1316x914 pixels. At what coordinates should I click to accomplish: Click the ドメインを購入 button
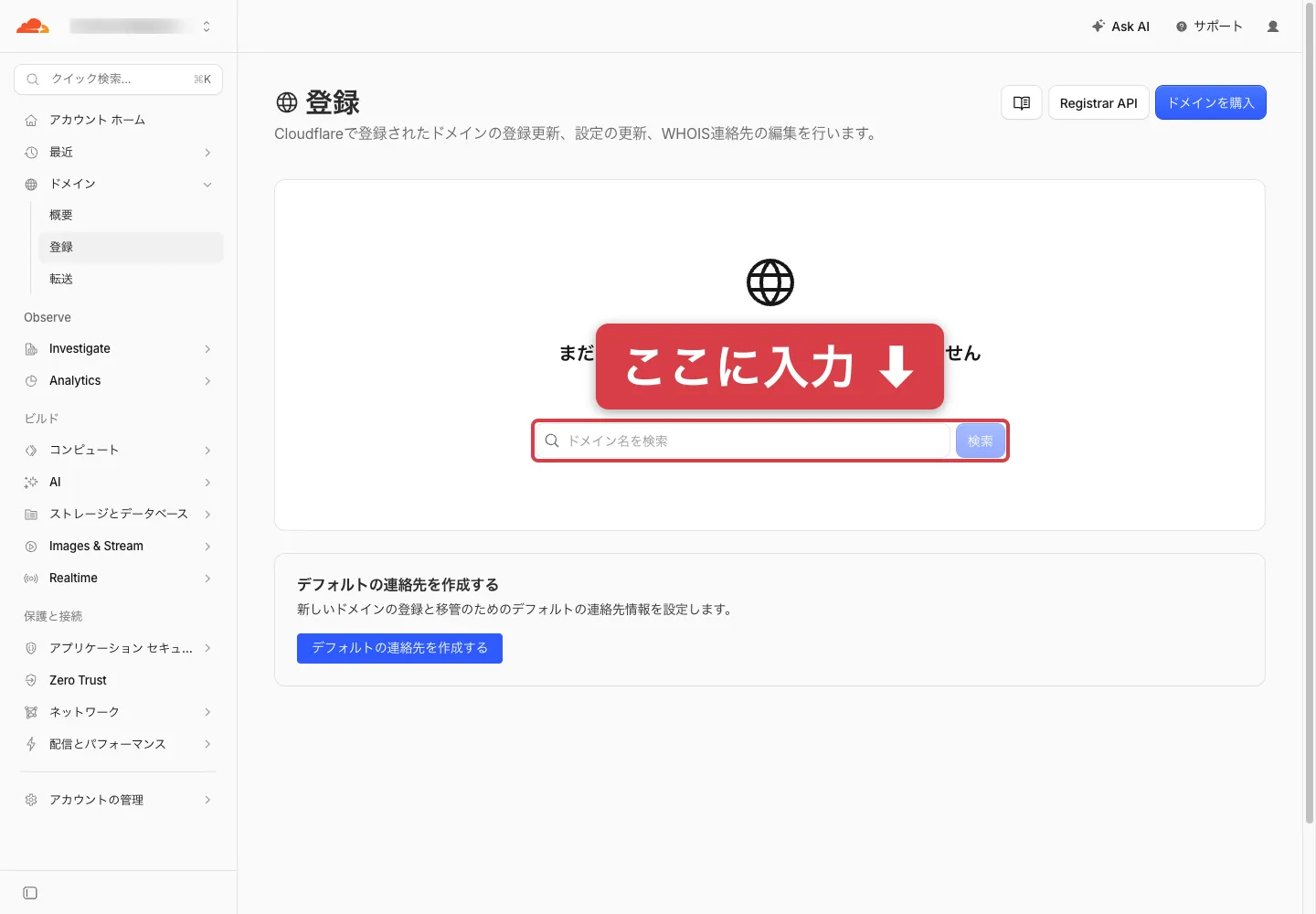tap(1211, 102)
